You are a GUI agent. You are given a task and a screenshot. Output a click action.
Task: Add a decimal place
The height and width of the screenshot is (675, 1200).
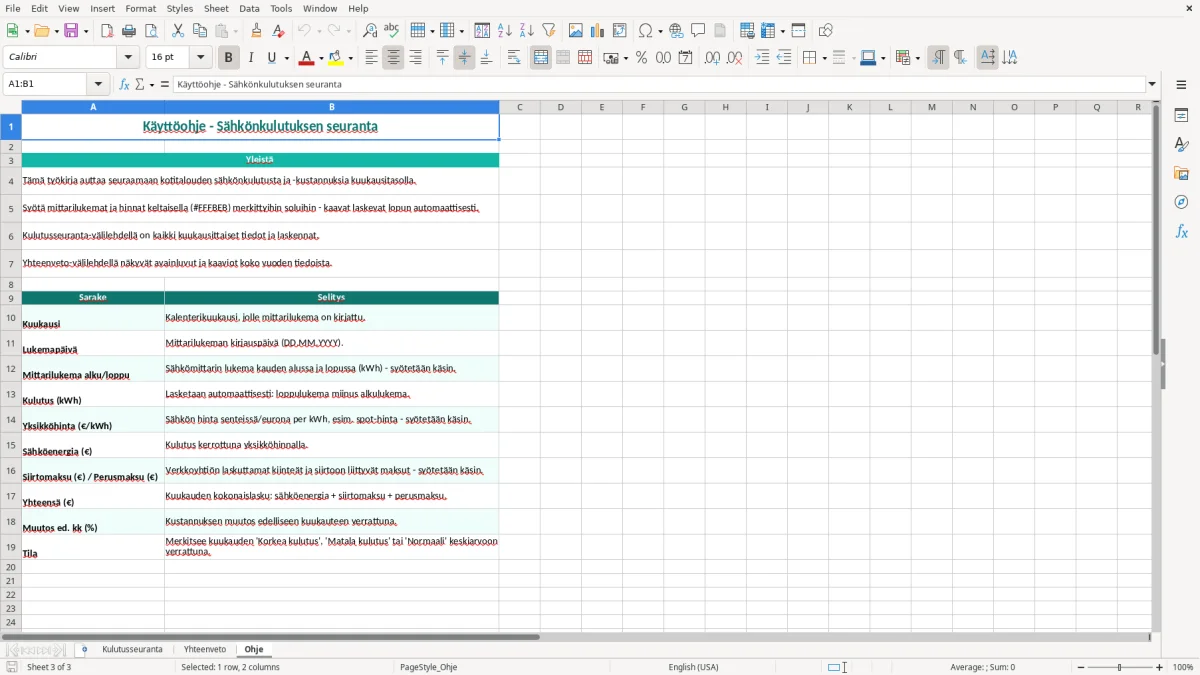pos(712,58)
